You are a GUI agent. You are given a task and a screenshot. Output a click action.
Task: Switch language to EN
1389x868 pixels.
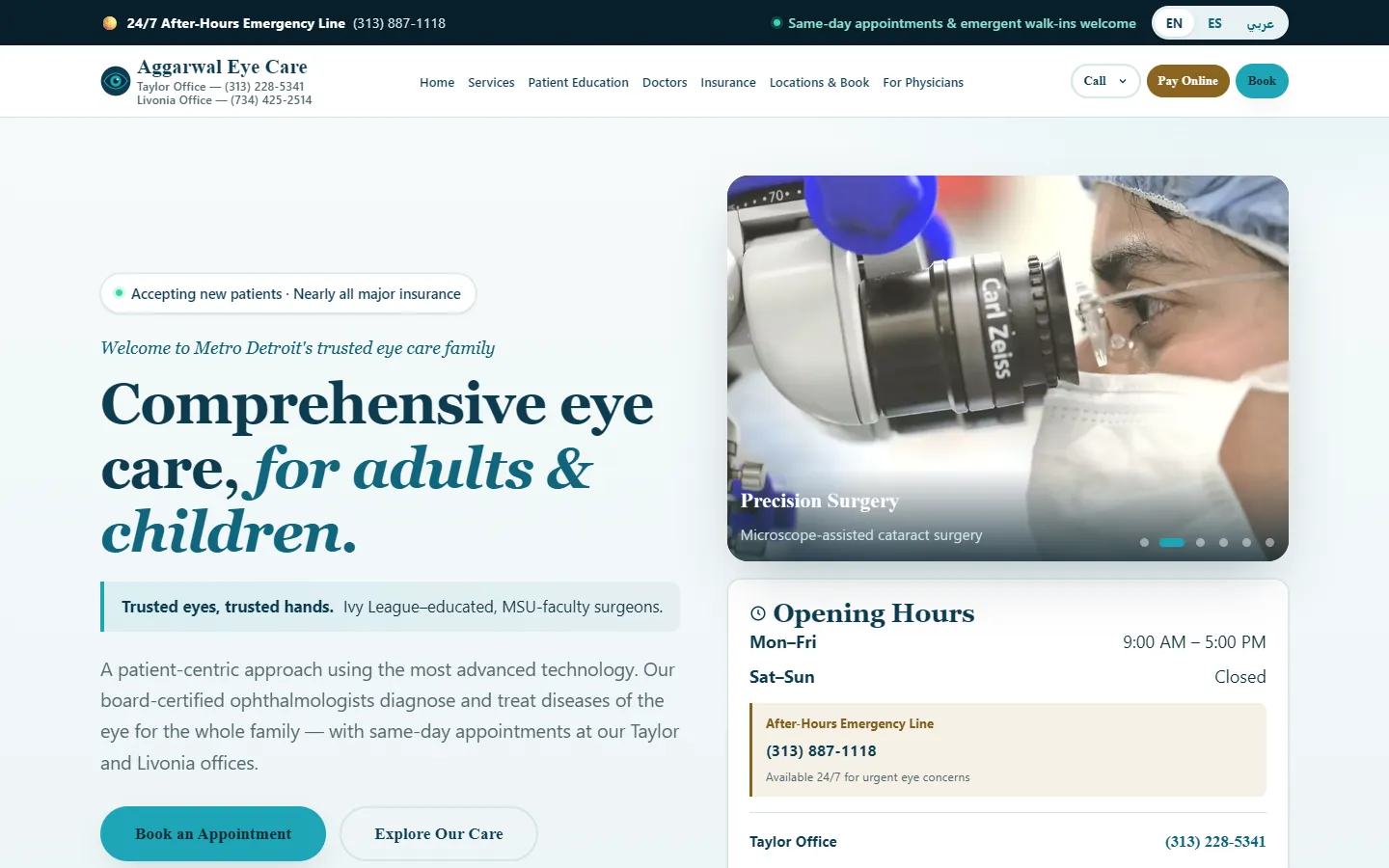click(1174, 23)
